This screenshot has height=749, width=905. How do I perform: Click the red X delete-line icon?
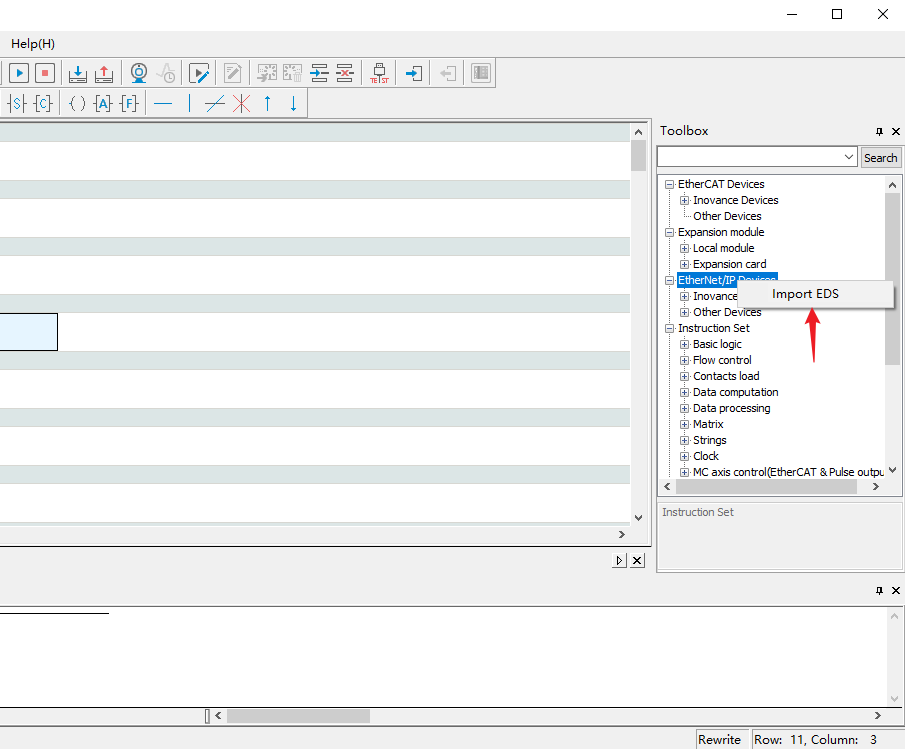(241, 103)
